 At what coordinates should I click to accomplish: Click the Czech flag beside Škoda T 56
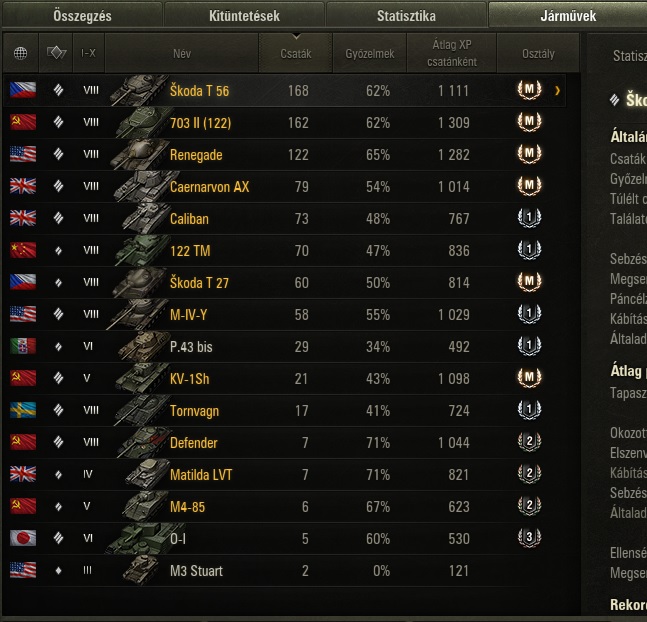(x=23, y=90)
